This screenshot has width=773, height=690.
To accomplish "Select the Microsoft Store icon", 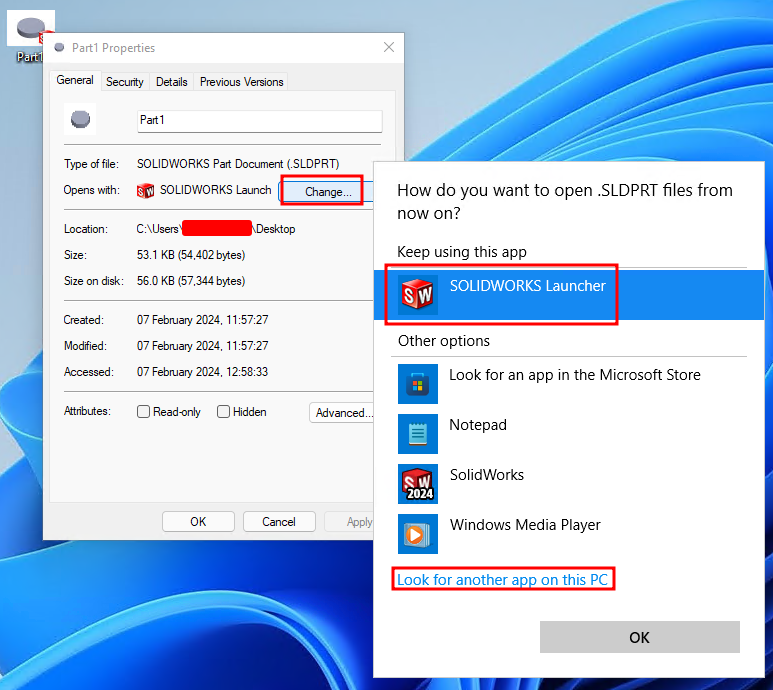I will [417, 383].
